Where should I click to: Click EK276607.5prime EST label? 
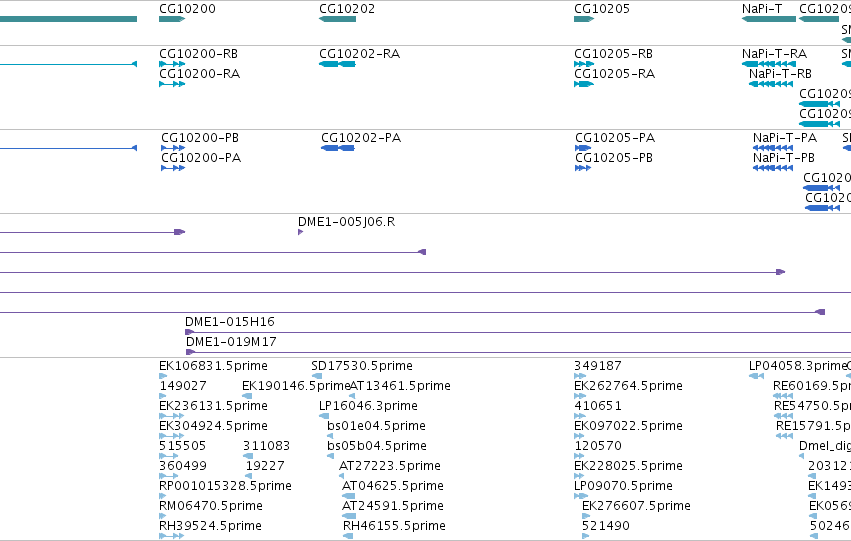[x=636, y=506]
